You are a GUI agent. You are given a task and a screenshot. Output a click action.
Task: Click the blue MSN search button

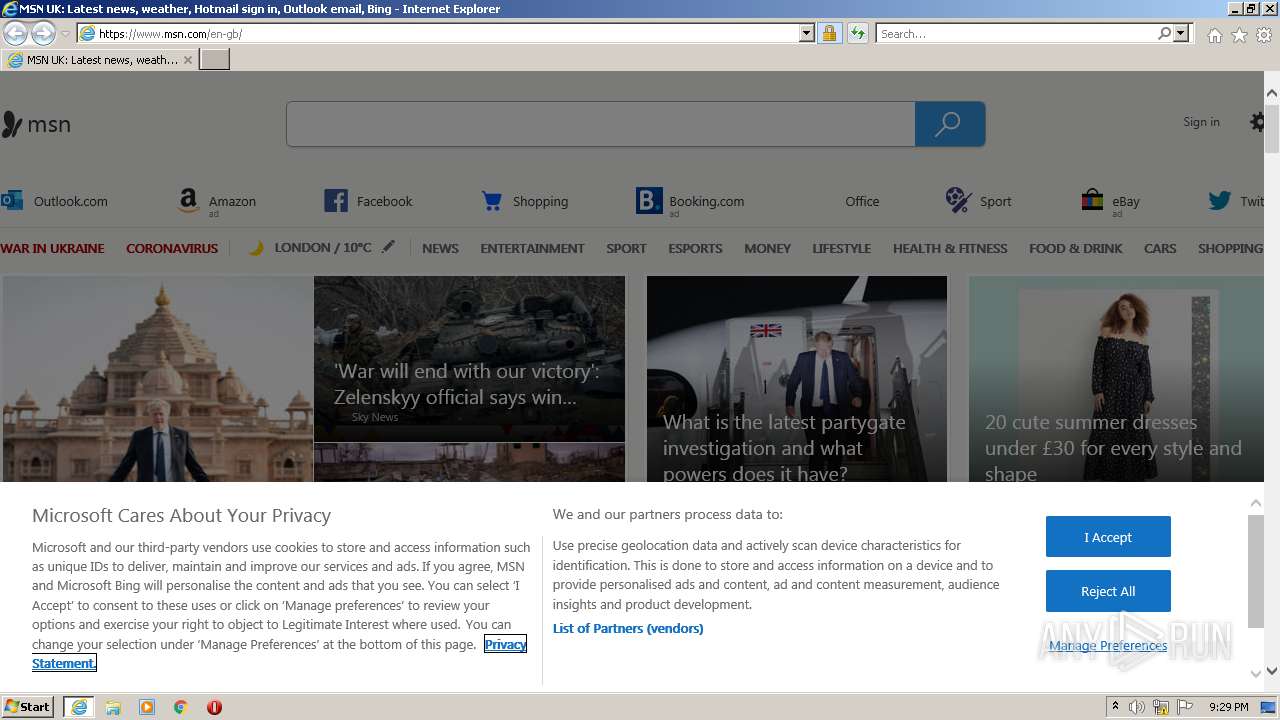[x=949, y=124]
